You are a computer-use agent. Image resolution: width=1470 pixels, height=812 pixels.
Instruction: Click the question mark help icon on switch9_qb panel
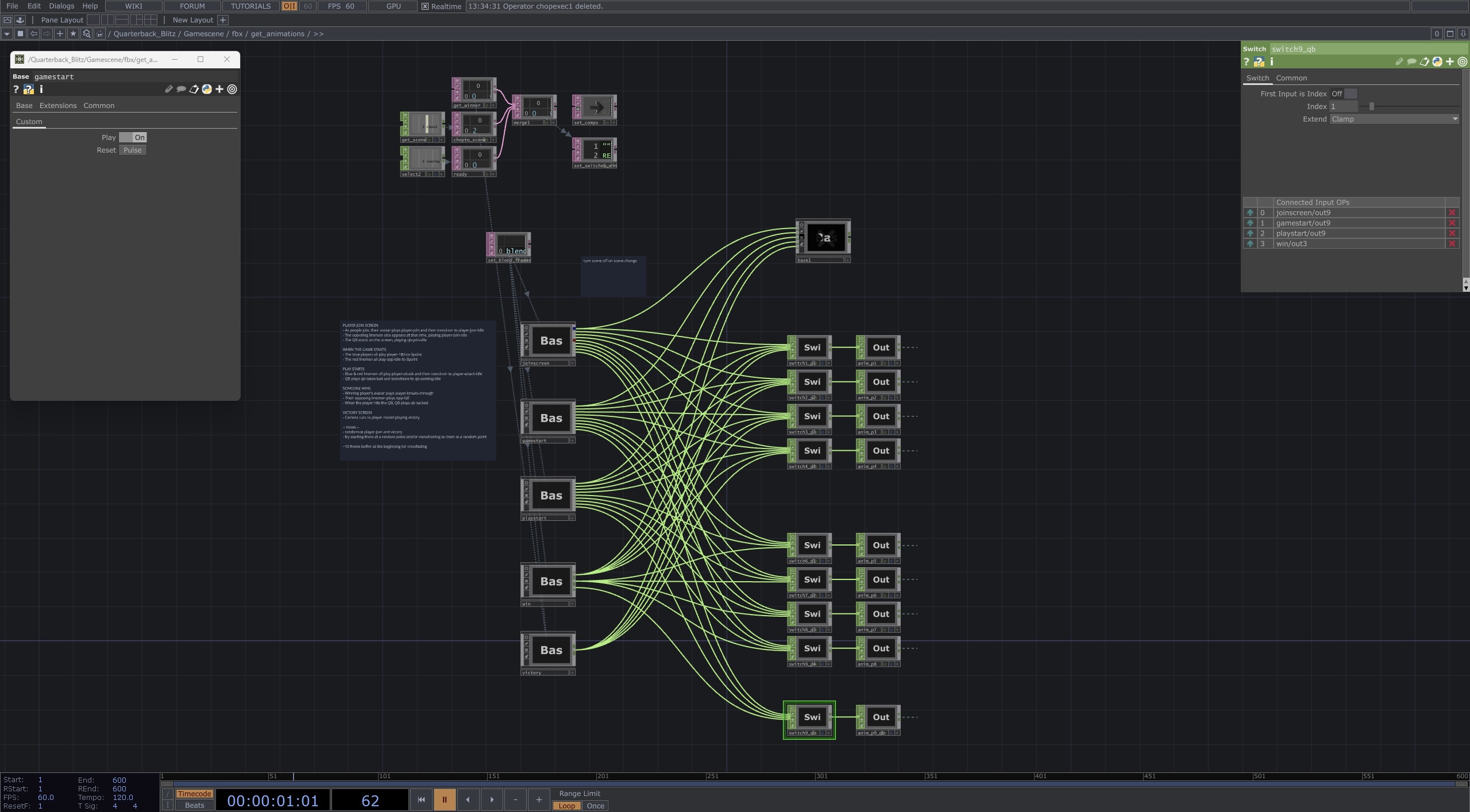[x=1247, y=62]
